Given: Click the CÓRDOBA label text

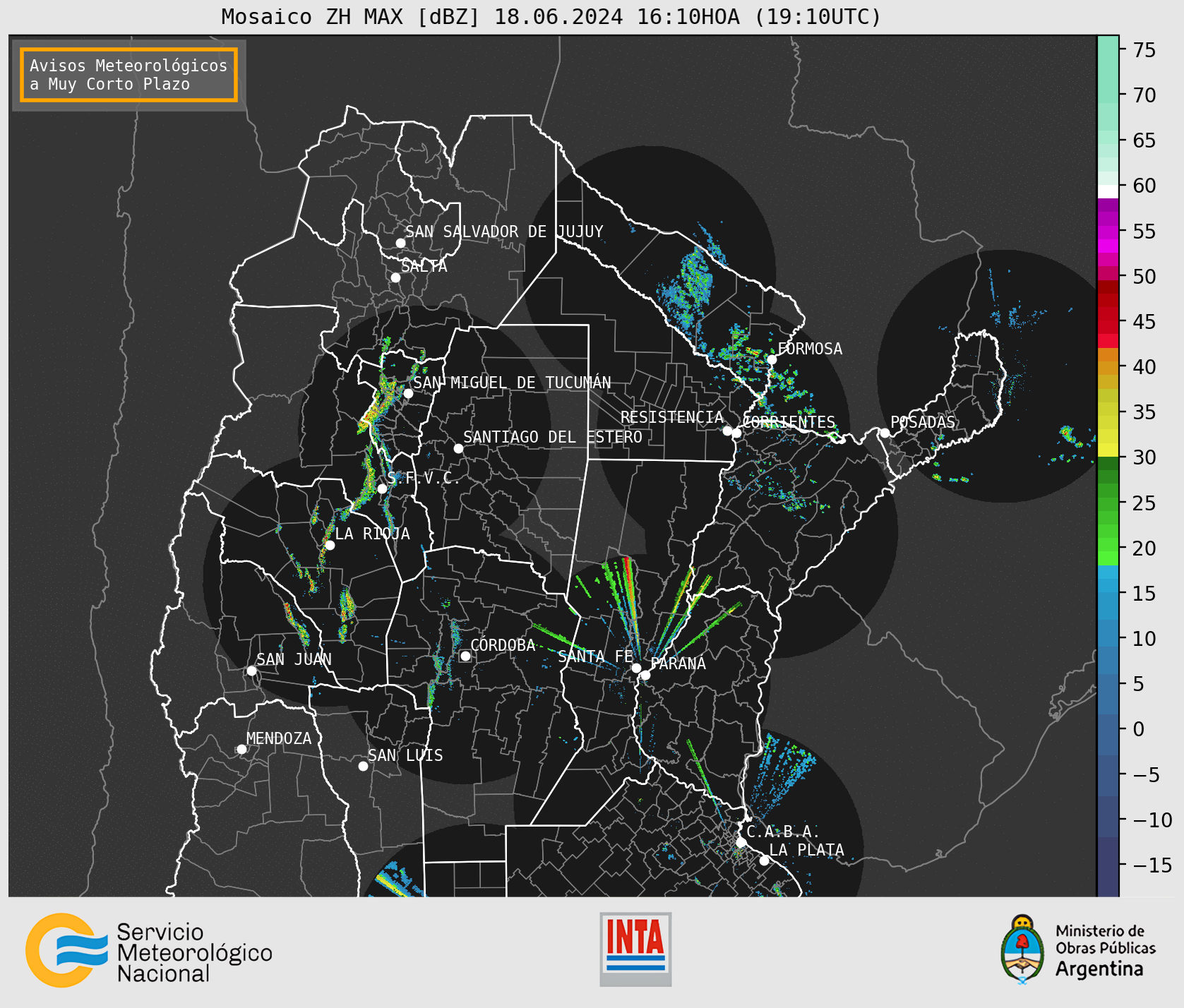Looking at the screenshot, I should pyautogui.click(x=503, y=645).
